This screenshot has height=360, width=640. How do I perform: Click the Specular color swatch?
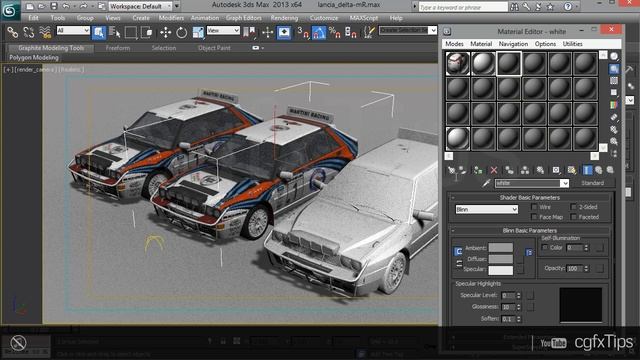[500, 270]
